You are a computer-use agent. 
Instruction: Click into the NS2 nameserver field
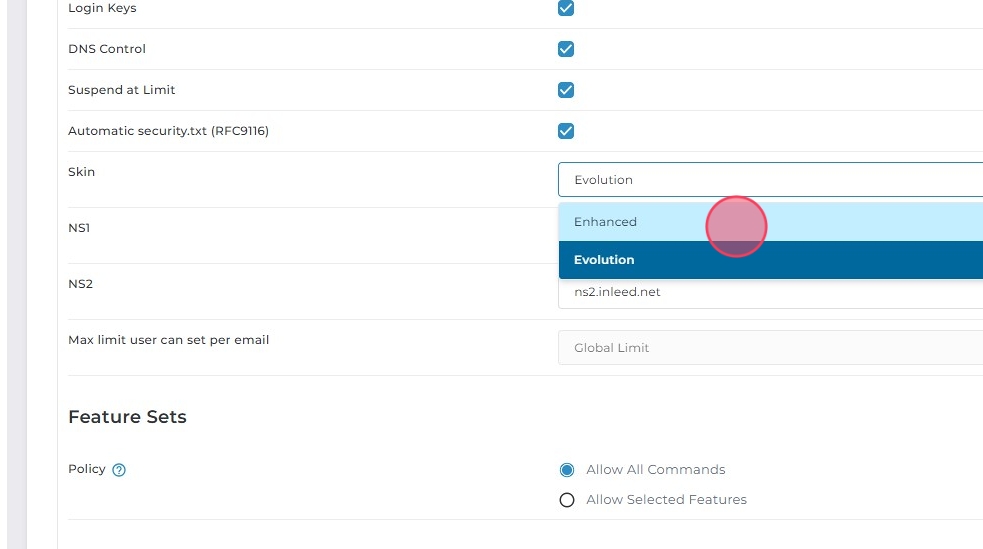[770, 293]
